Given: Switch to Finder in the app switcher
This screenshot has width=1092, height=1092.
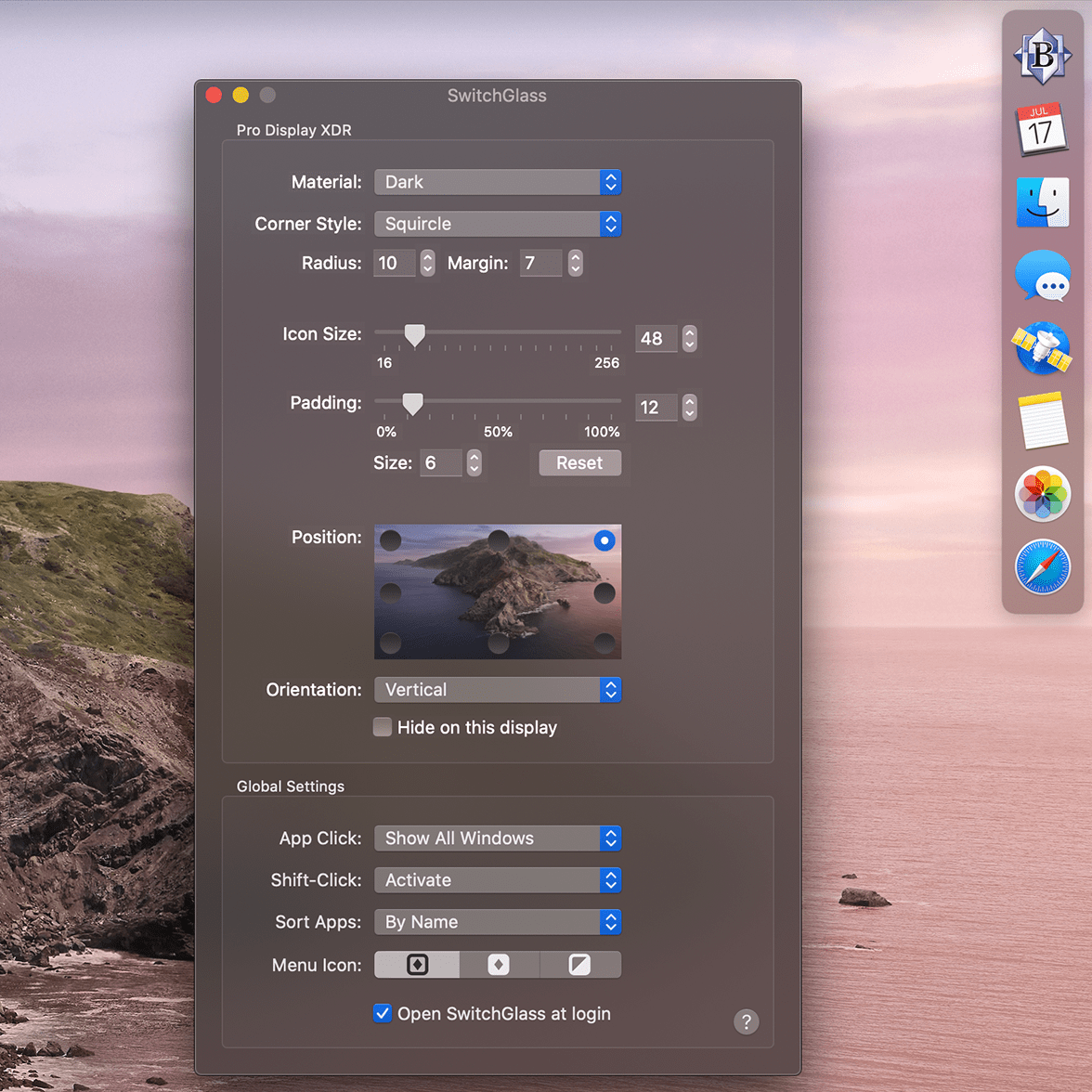Looking at the screenshot, I should [x=1042, y=202].
